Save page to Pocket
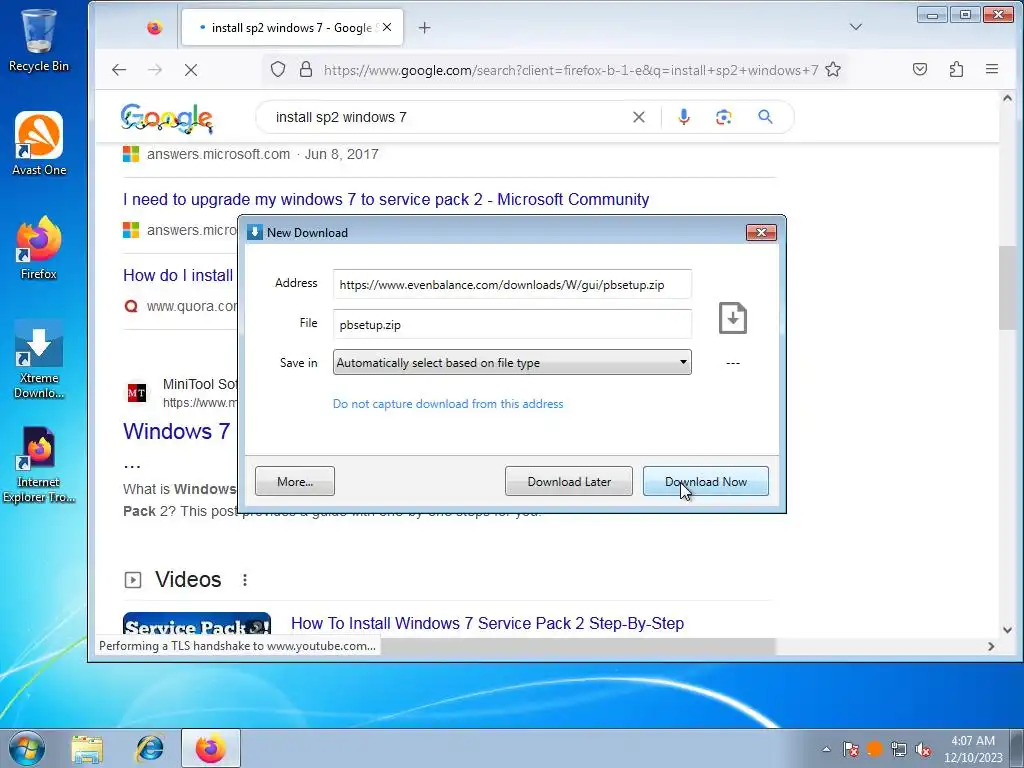This screenshot has width=1024, height=768. (920, 69)
